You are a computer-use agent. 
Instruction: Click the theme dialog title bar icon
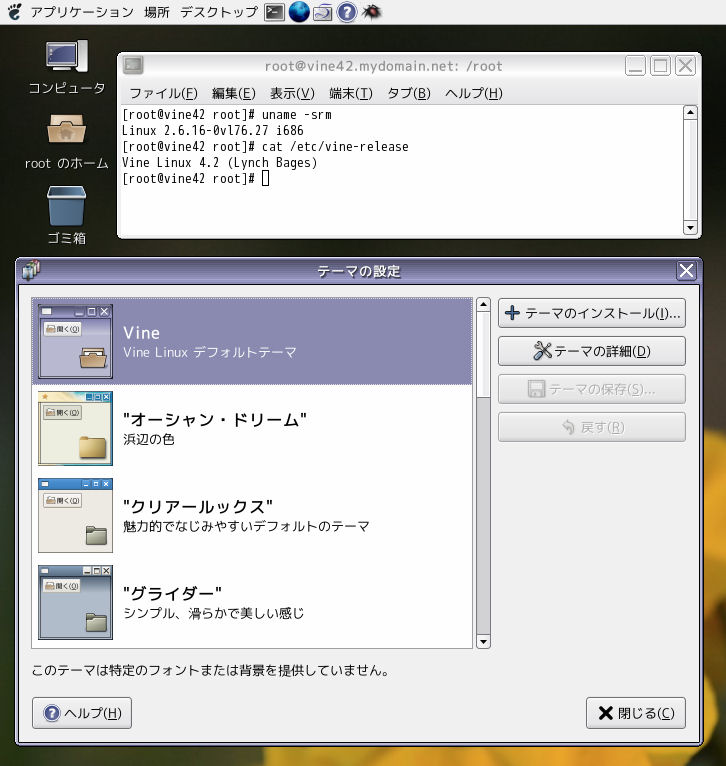30,270
